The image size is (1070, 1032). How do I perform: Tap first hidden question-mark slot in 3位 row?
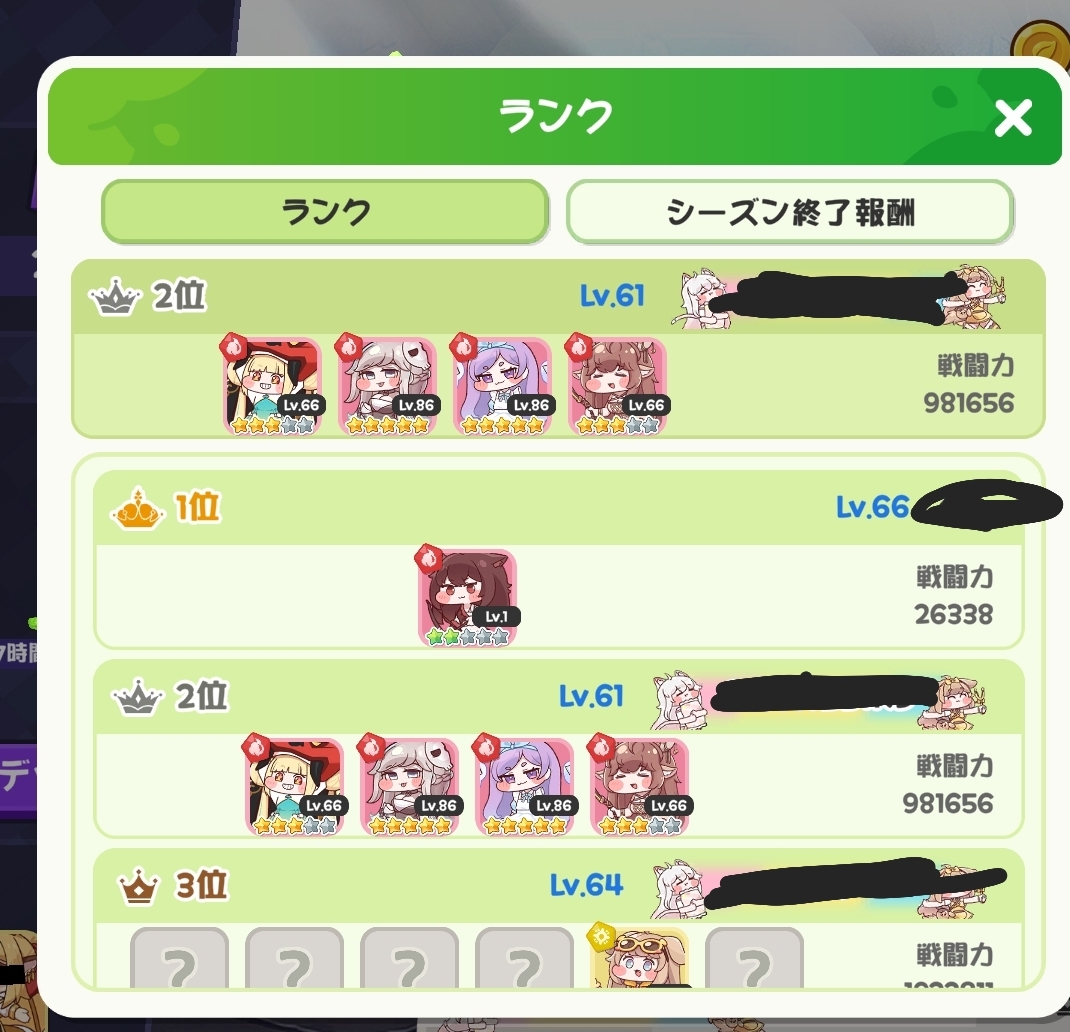[x=179, y=957]
